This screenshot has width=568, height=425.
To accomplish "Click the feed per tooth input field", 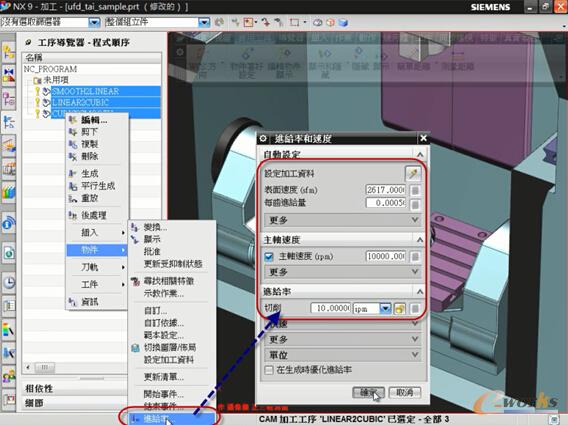I will point(385,203).
